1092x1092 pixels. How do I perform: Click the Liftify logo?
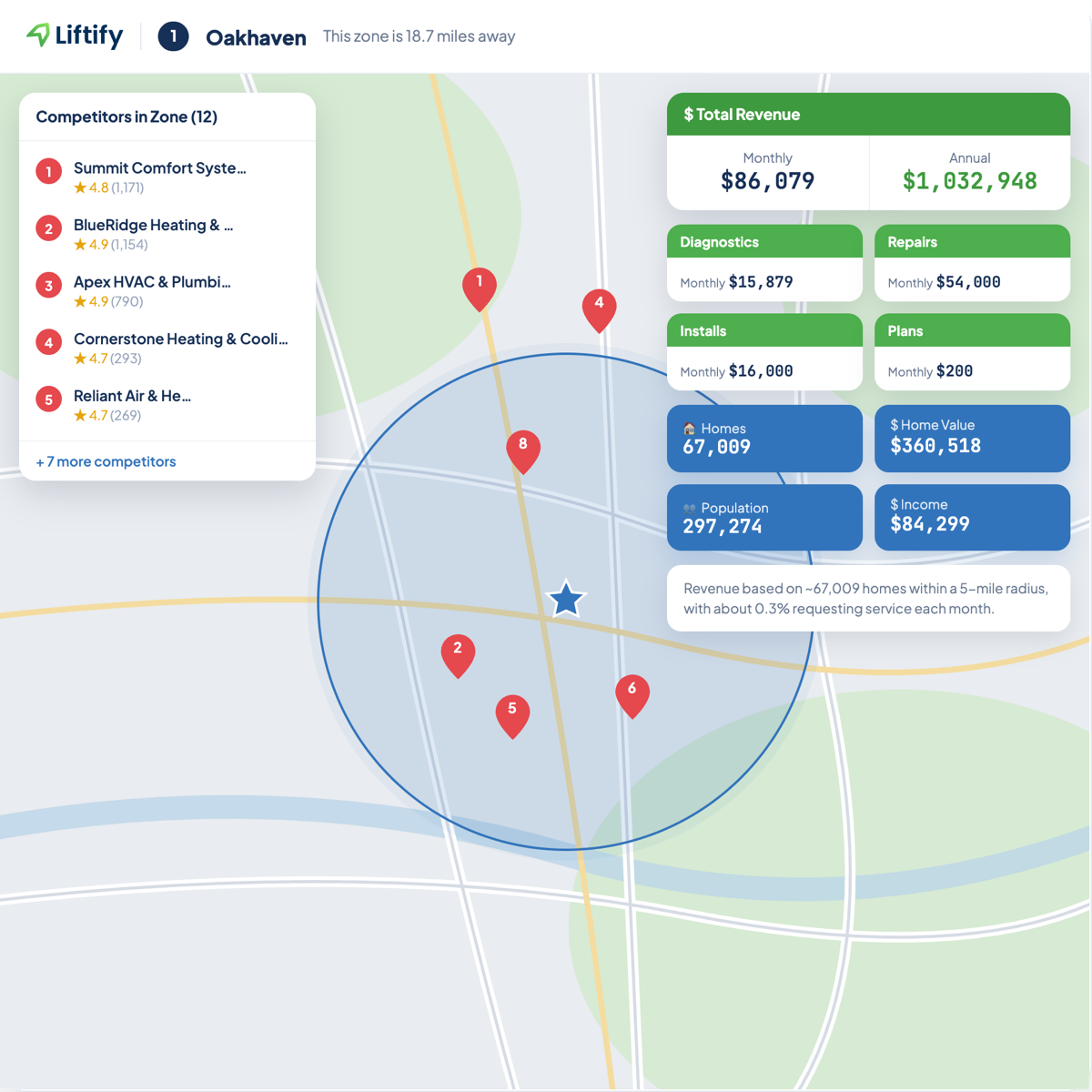(75, 35)
